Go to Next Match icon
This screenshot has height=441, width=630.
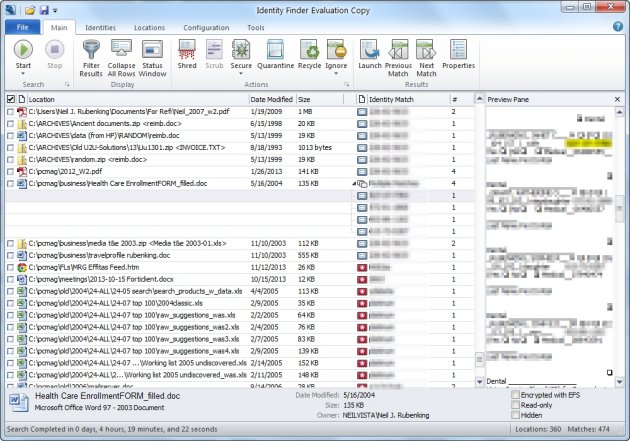(x=426, y=50)
